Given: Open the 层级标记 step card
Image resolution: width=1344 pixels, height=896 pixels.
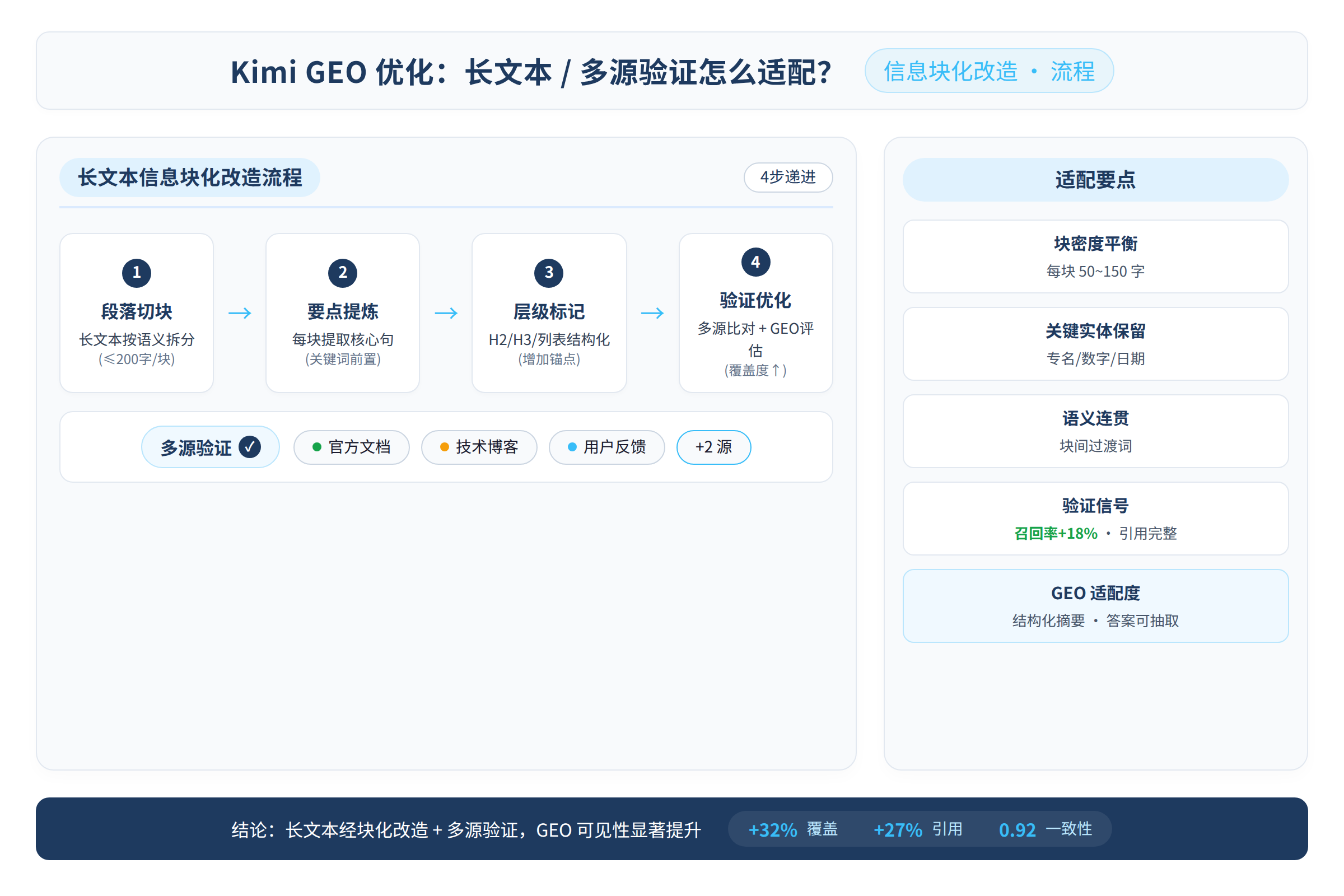Looking at the screenshot, I should (x=549, y=312).
